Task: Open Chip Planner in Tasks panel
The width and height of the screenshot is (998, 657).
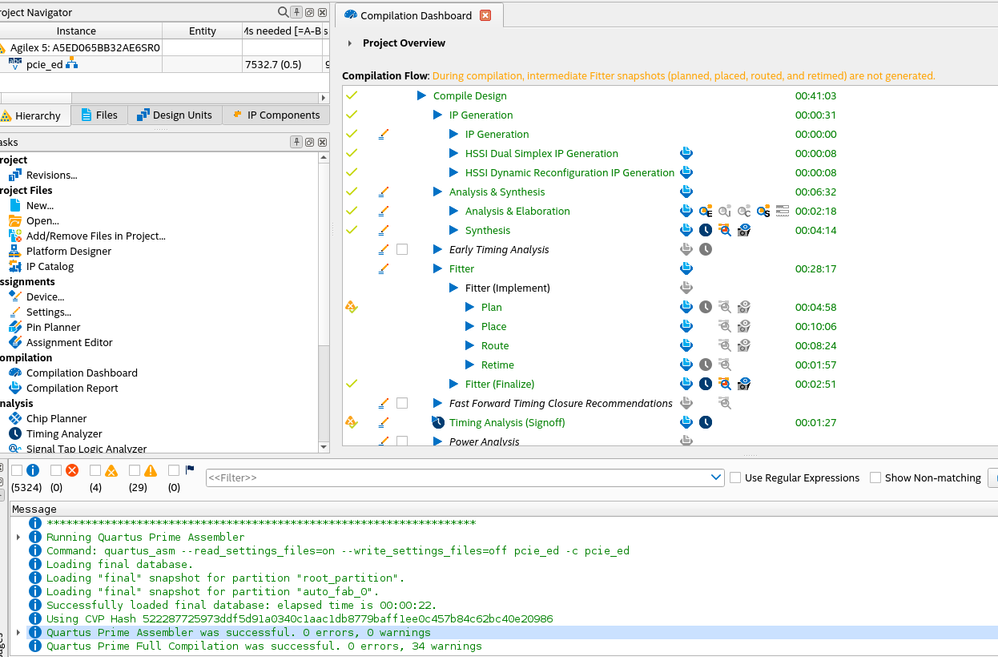Action: click(x=56, y=418)
